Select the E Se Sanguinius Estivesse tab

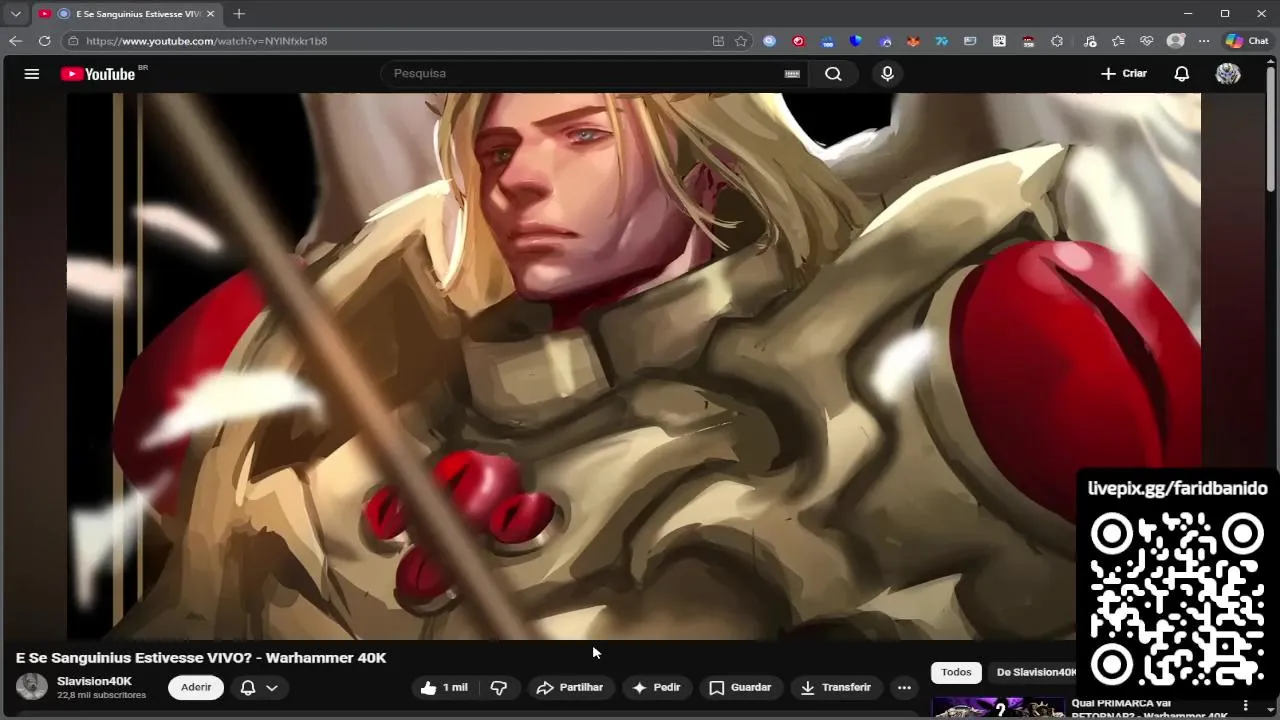[x=126, y=14]
